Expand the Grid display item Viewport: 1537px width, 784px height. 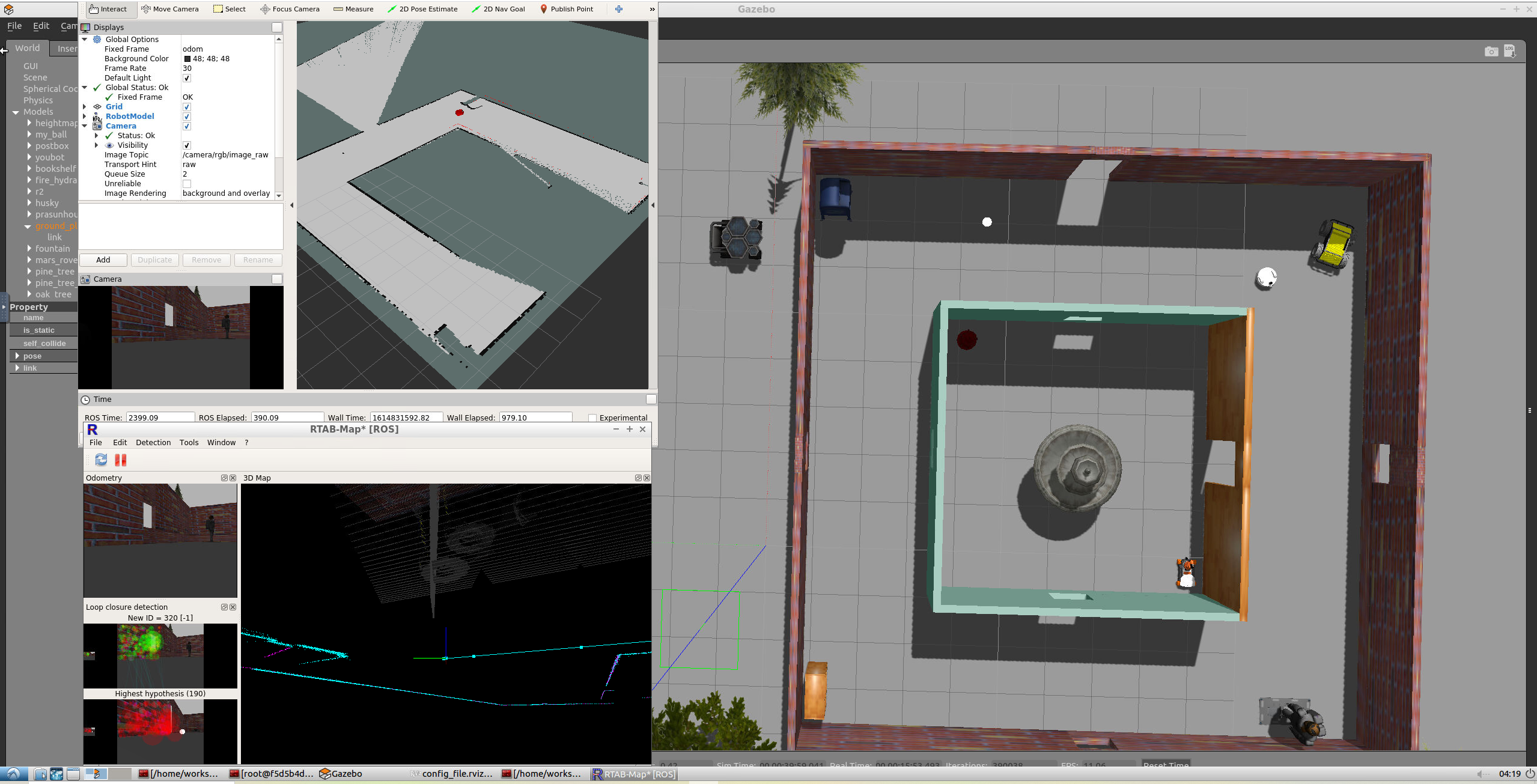tap(85, 107)
